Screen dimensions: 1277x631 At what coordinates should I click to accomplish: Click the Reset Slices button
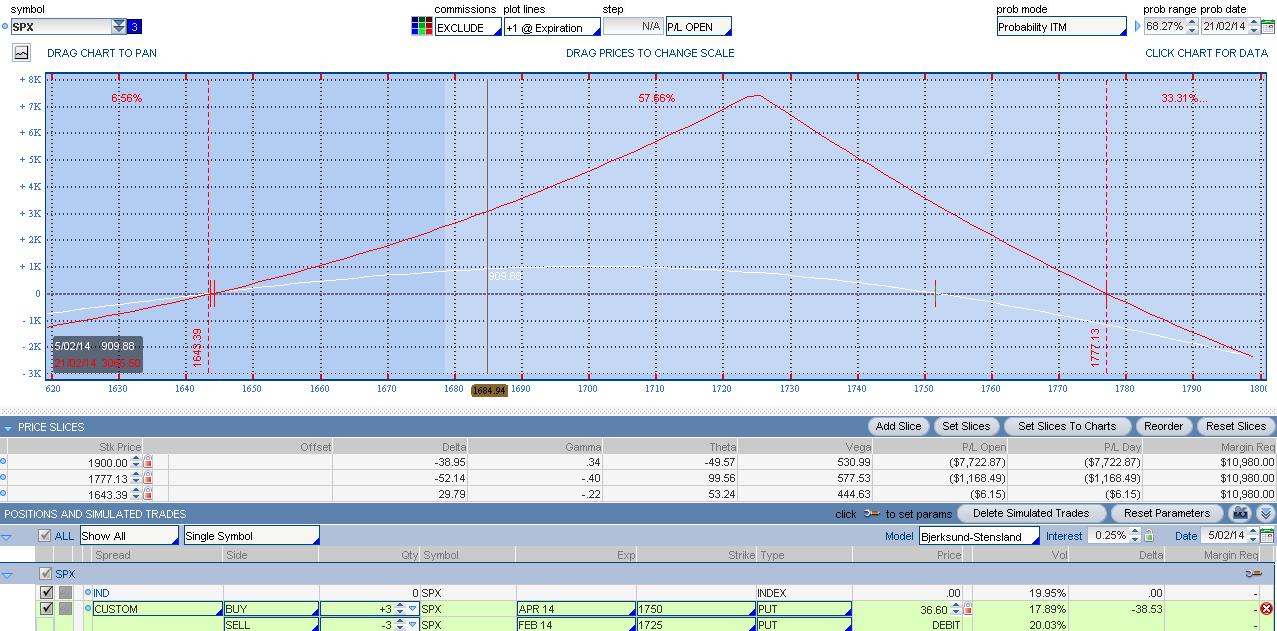[x=1236, y=426]
